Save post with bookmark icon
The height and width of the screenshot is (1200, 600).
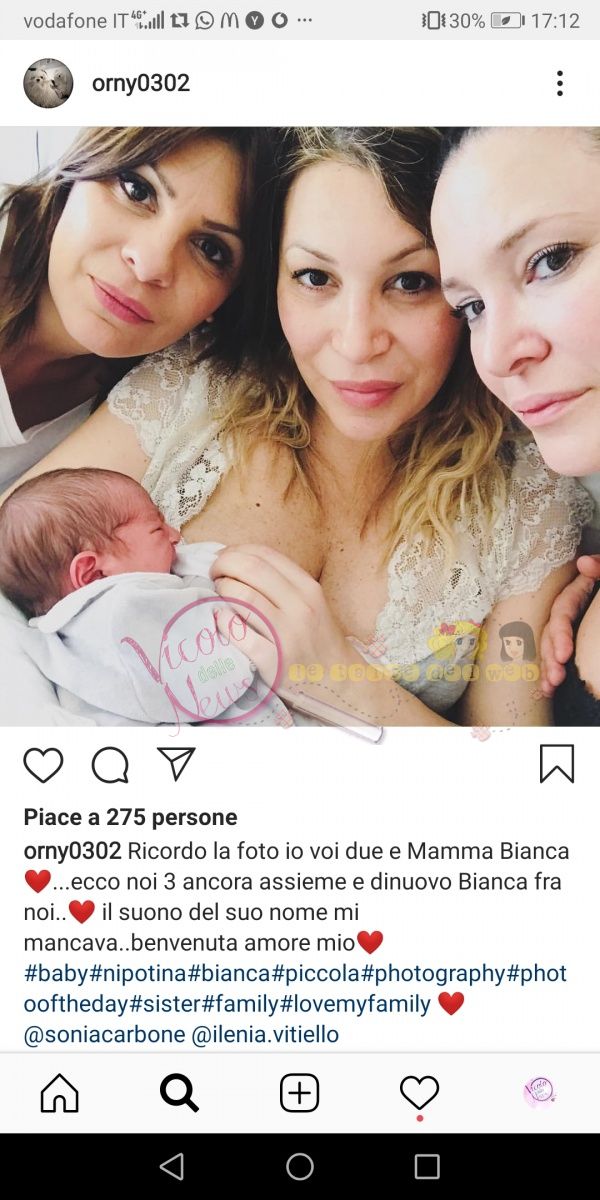(x=557, y=765)
